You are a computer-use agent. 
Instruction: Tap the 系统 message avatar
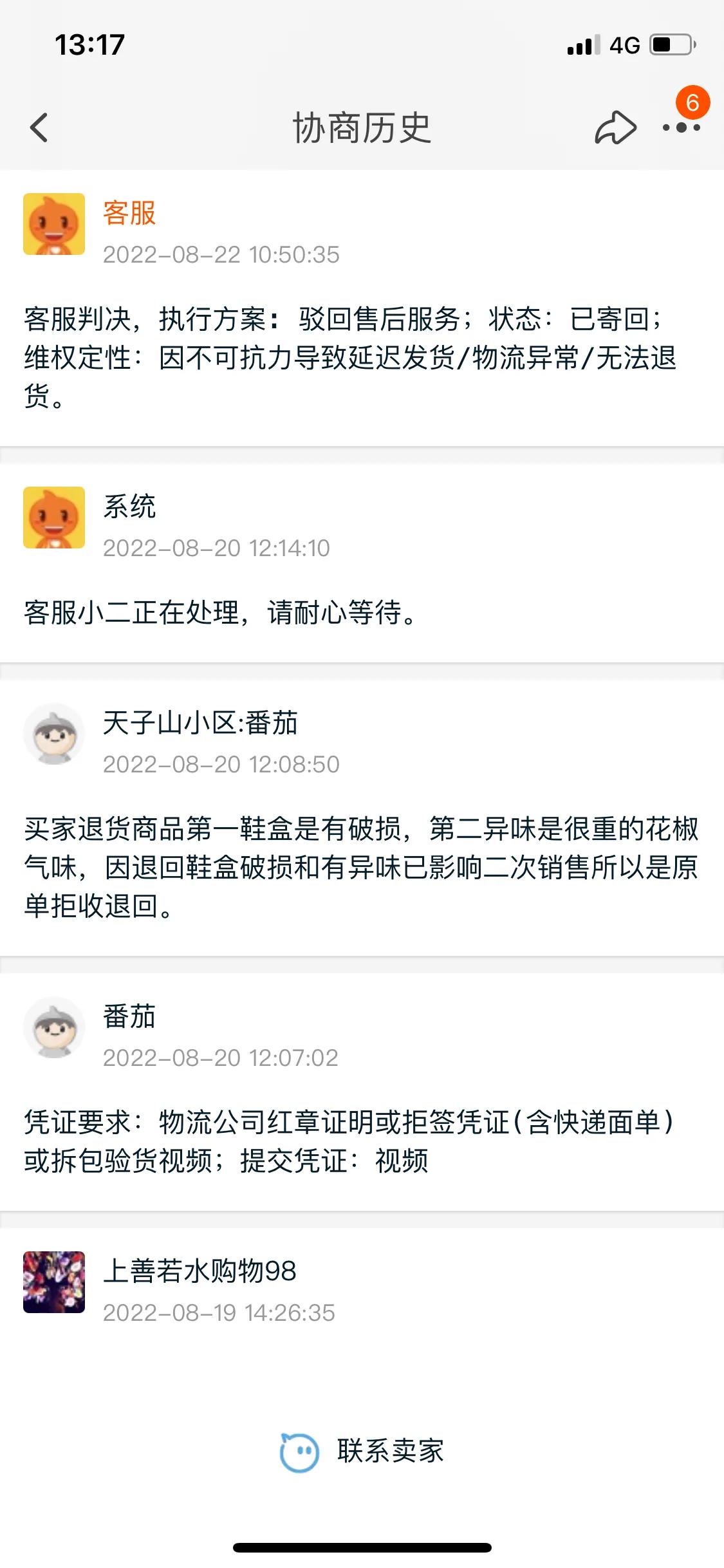coord(54,520)
